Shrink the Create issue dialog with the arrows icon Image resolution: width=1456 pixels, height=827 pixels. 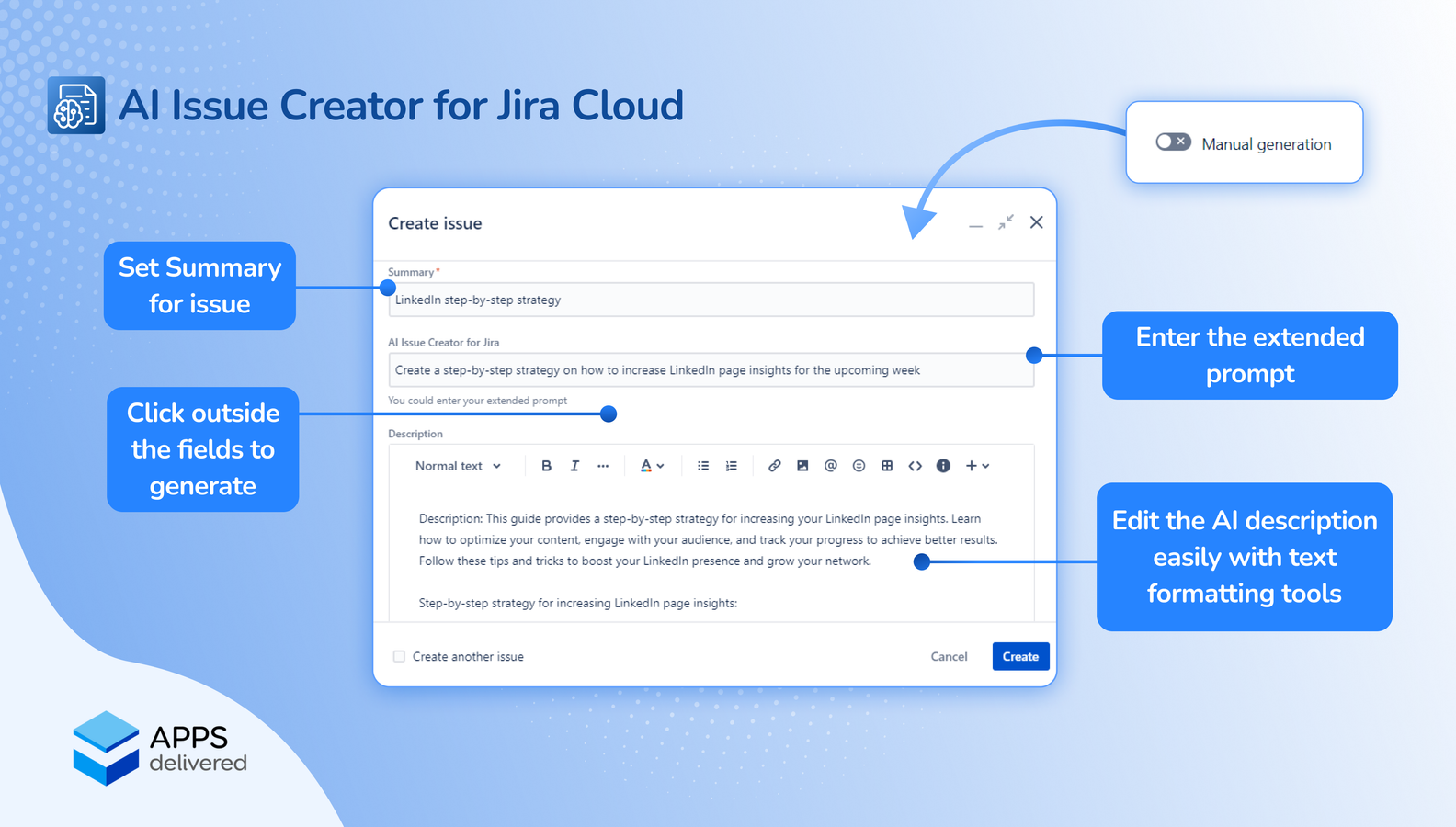click(1007, 222)
